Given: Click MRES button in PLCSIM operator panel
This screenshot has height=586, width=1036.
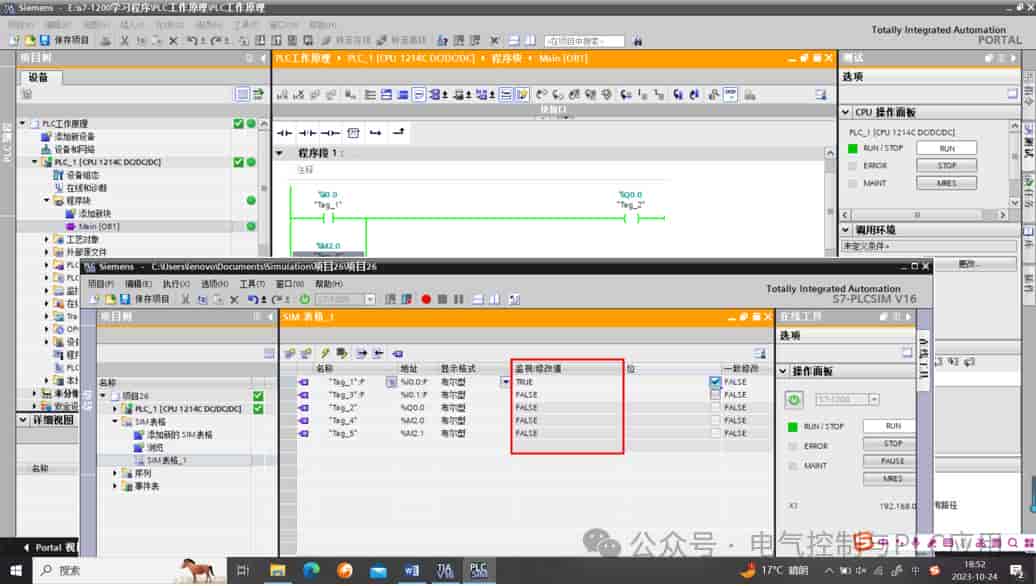Looking at the screenshot, I should coord(892,478).
